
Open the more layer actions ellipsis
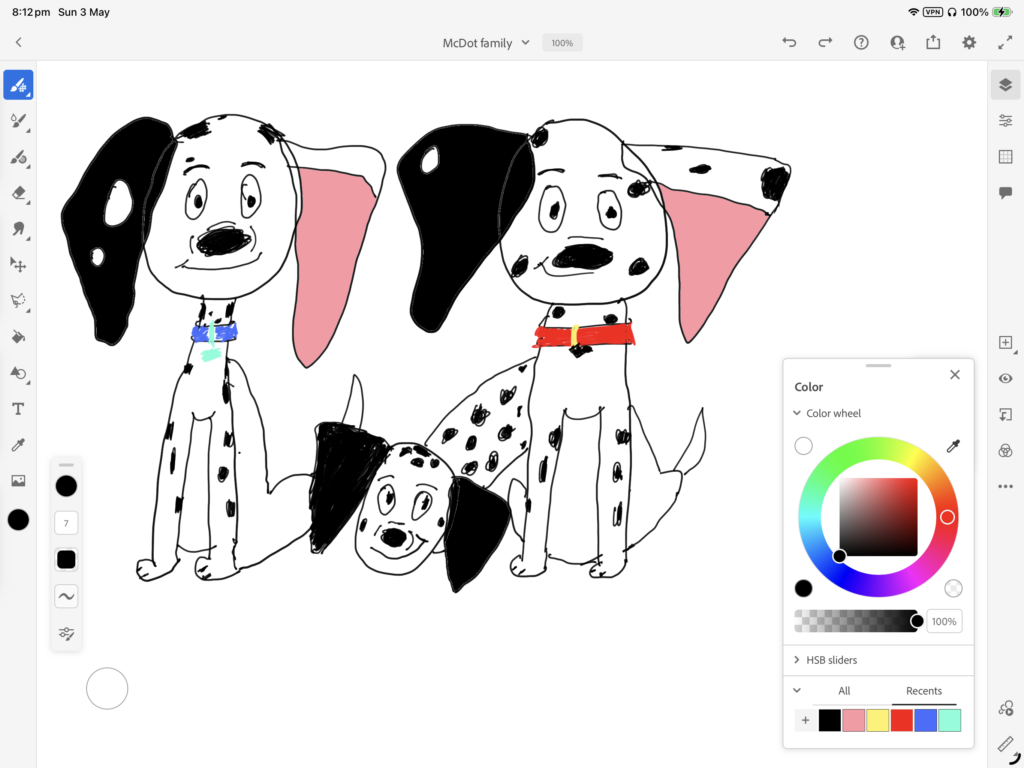1006,487
